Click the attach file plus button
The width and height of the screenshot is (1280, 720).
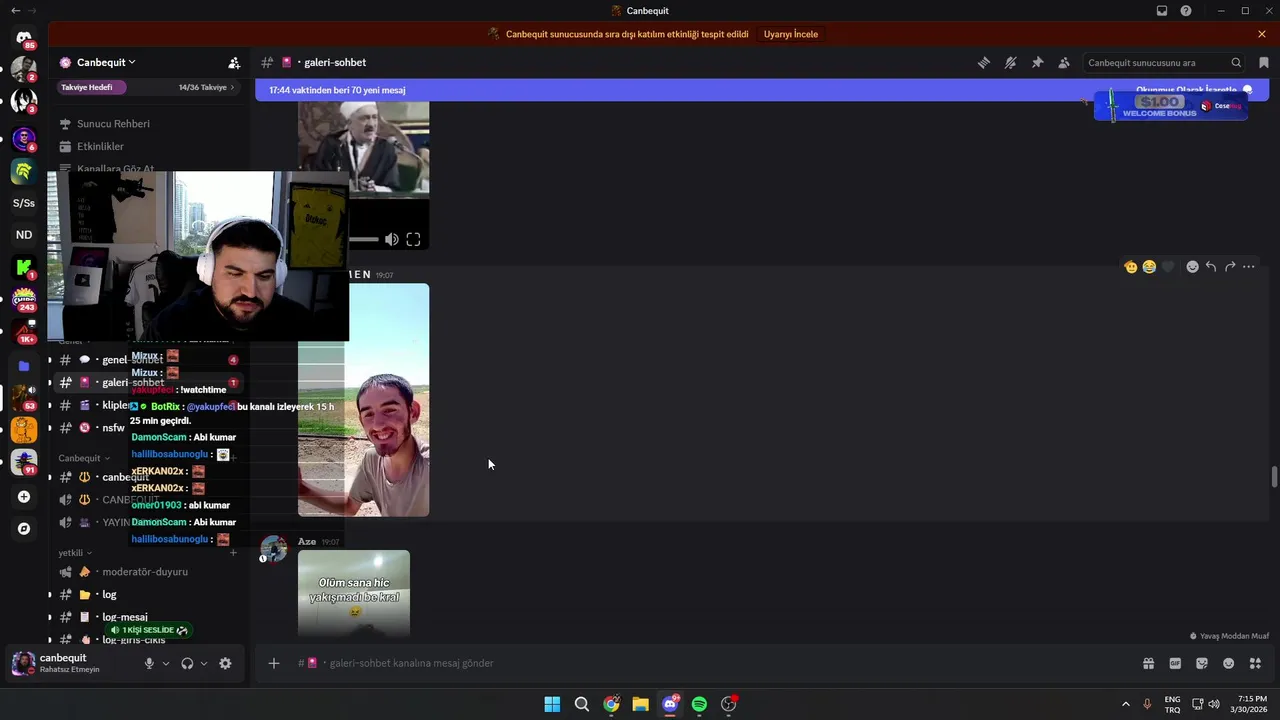click(274, 663)
